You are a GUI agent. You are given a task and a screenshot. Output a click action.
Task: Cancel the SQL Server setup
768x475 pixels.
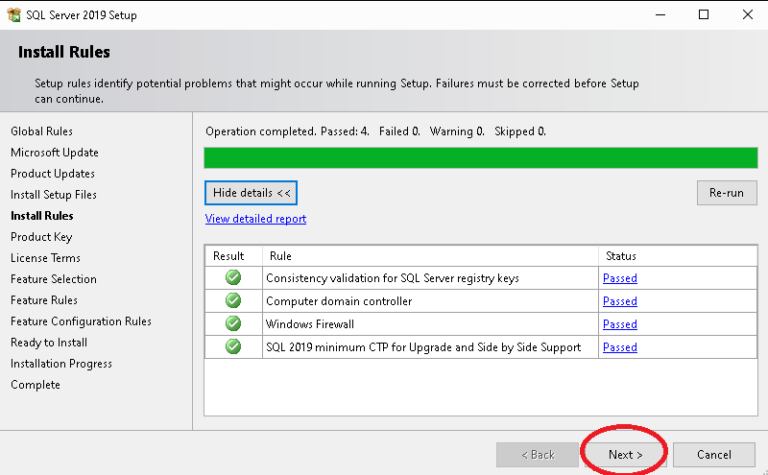point(714,455)
